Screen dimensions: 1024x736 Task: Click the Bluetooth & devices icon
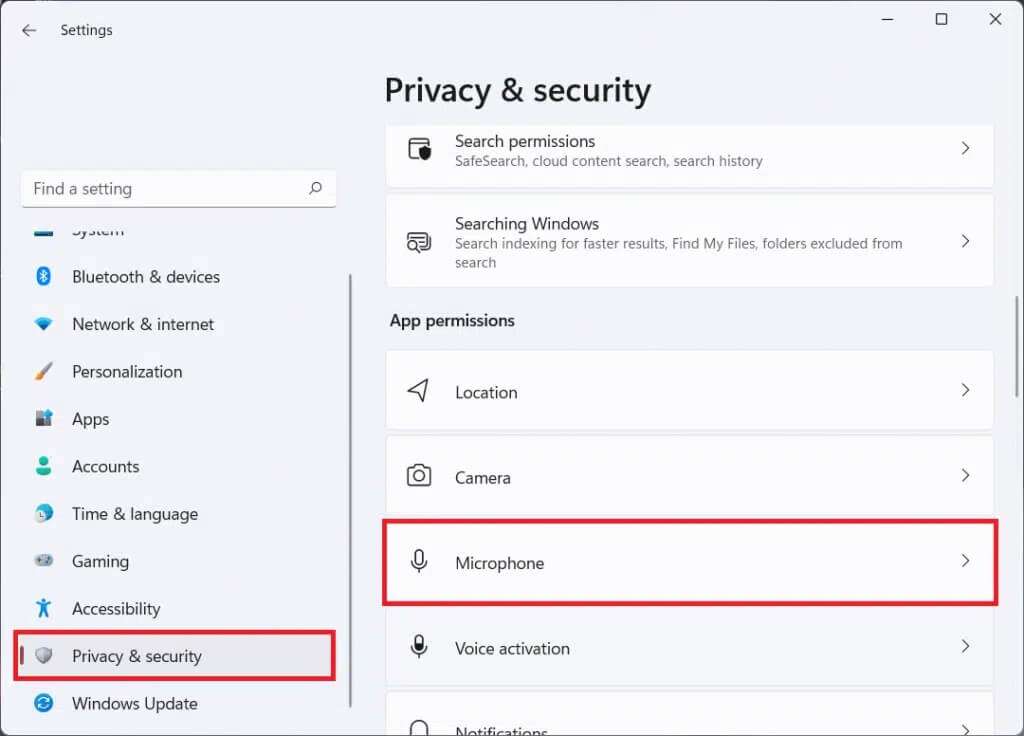[x=43, y=277]
